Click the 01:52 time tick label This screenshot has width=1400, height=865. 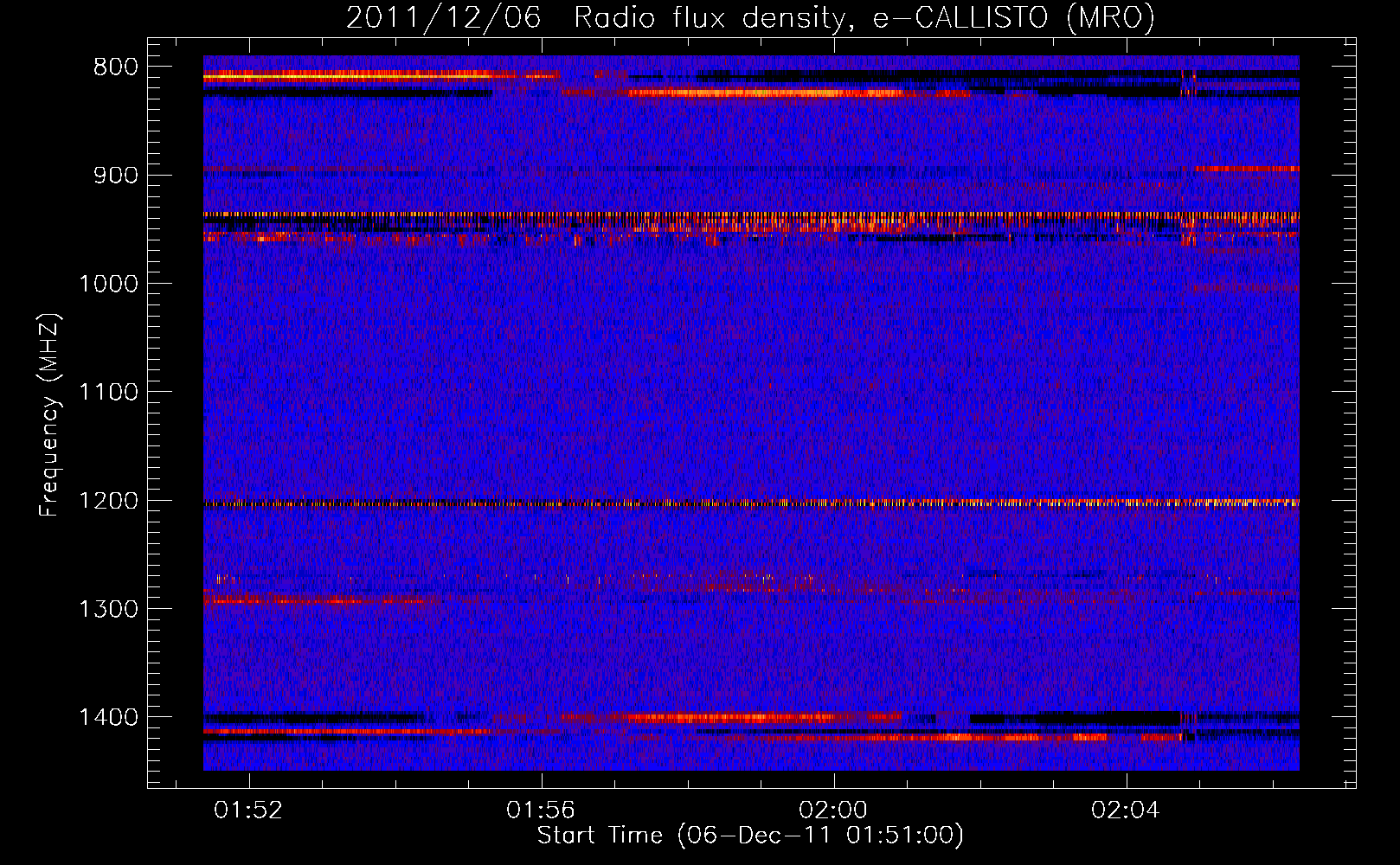(x=249, y=811)
